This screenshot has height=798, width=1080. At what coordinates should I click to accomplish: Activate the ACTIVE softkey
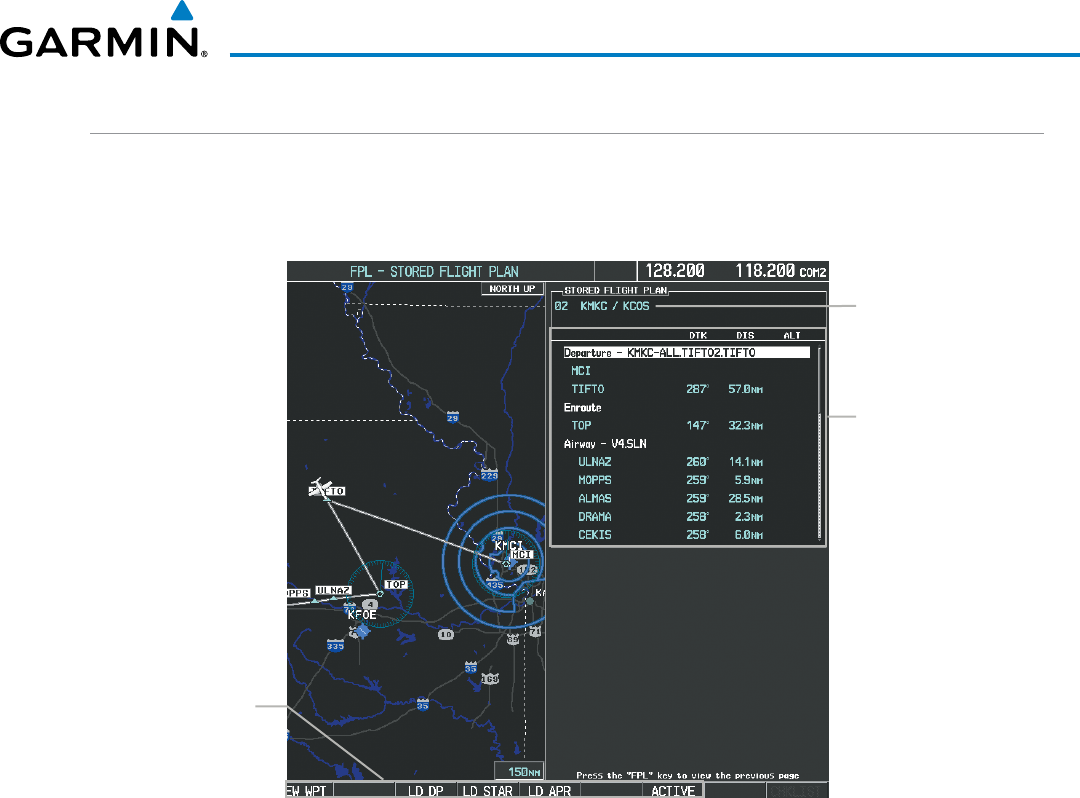[x=673, y=791]
